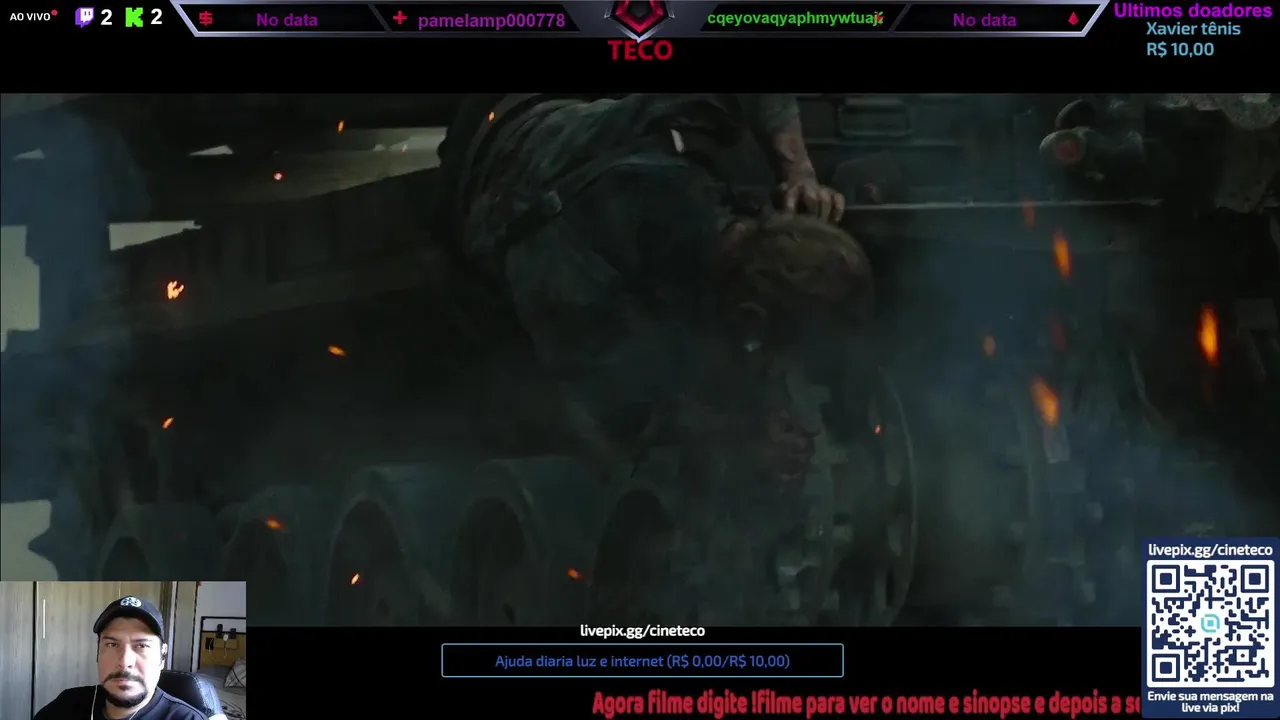The height and width of the screenshot is (720, 1280).
Task: Click the livepix.gg/cineteco text above the goal bar
Action: pos(642,631)
